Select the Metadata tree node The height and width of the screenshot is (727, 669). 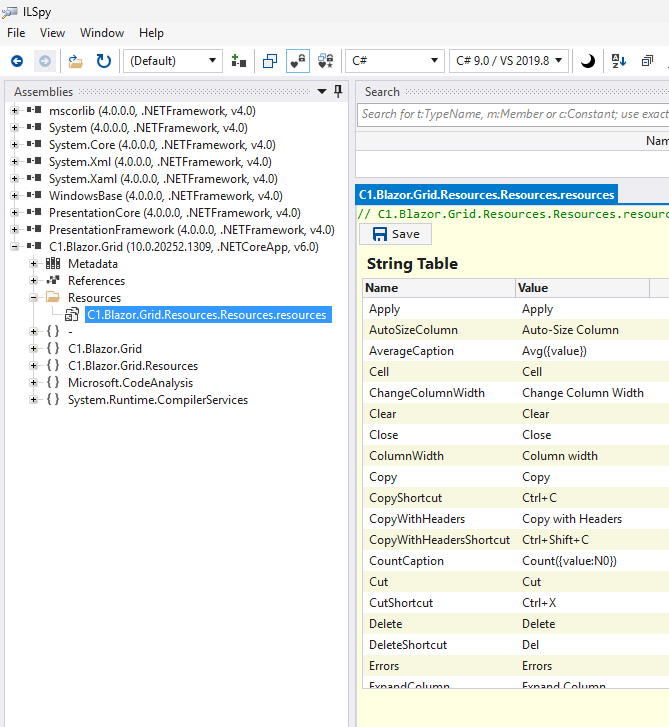92,264
